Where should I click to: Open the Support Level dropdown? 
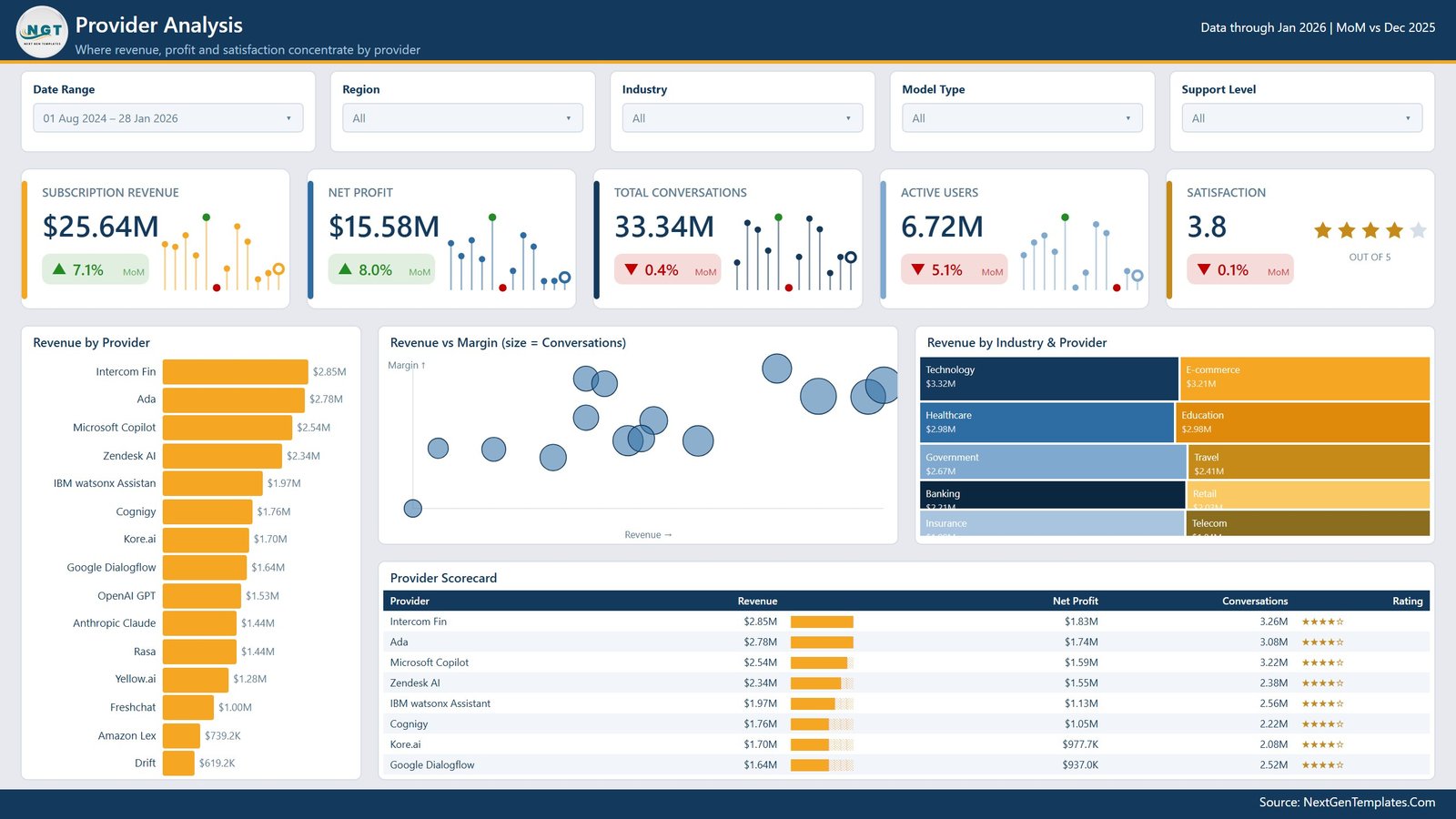click(1302, 118)
